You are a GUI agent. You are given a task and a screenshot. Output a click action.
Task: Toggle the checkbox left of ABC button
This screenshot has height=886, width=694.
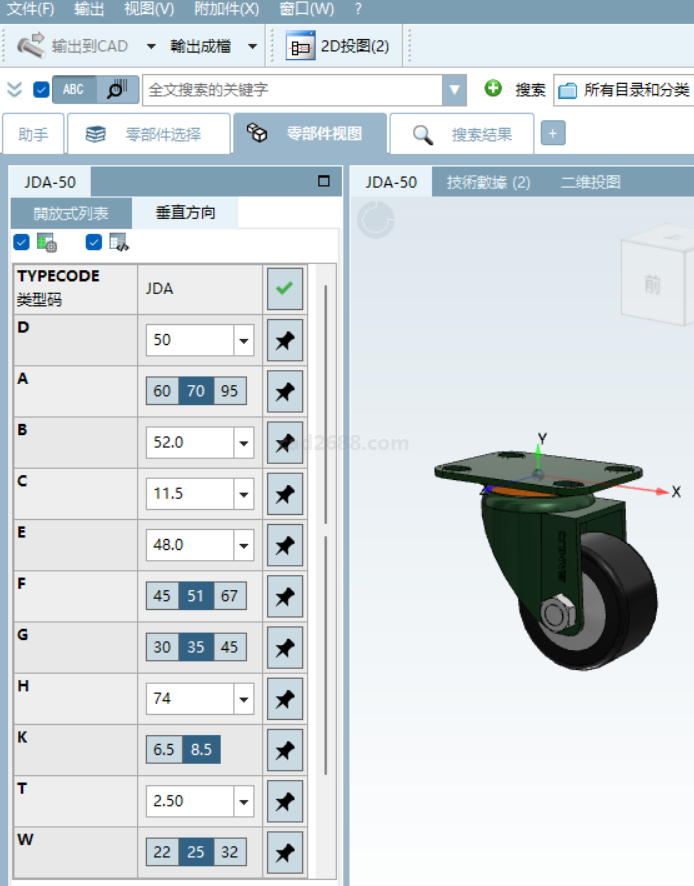click(x=41, y=89)
